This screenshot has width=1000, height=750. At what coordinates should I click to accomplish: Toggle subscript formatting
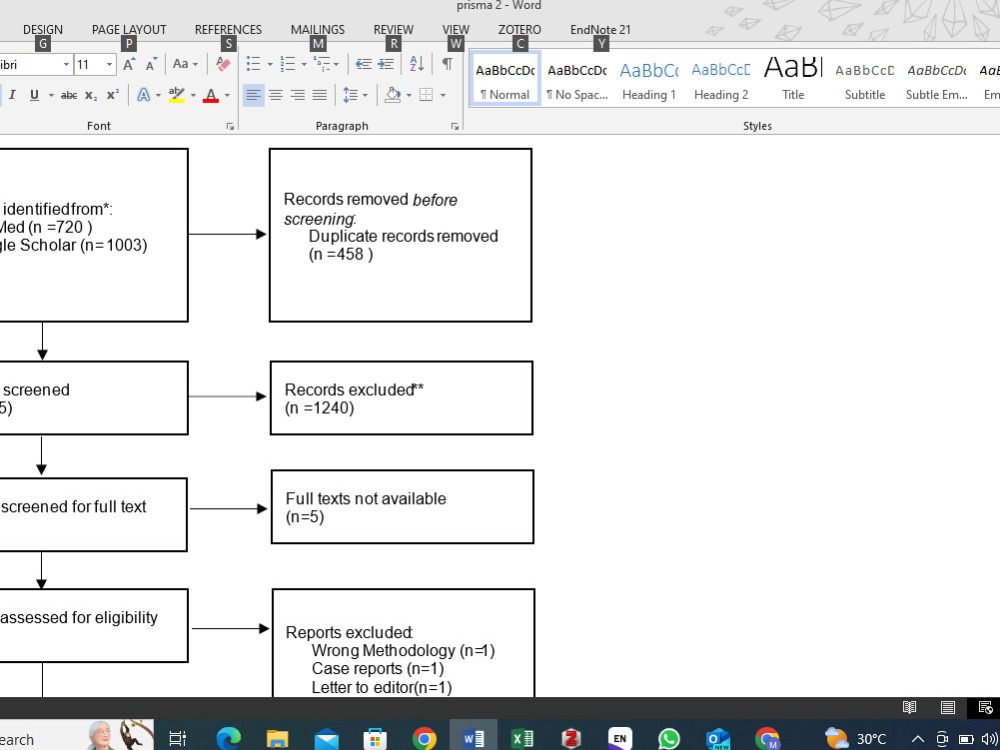click(91, 95)
